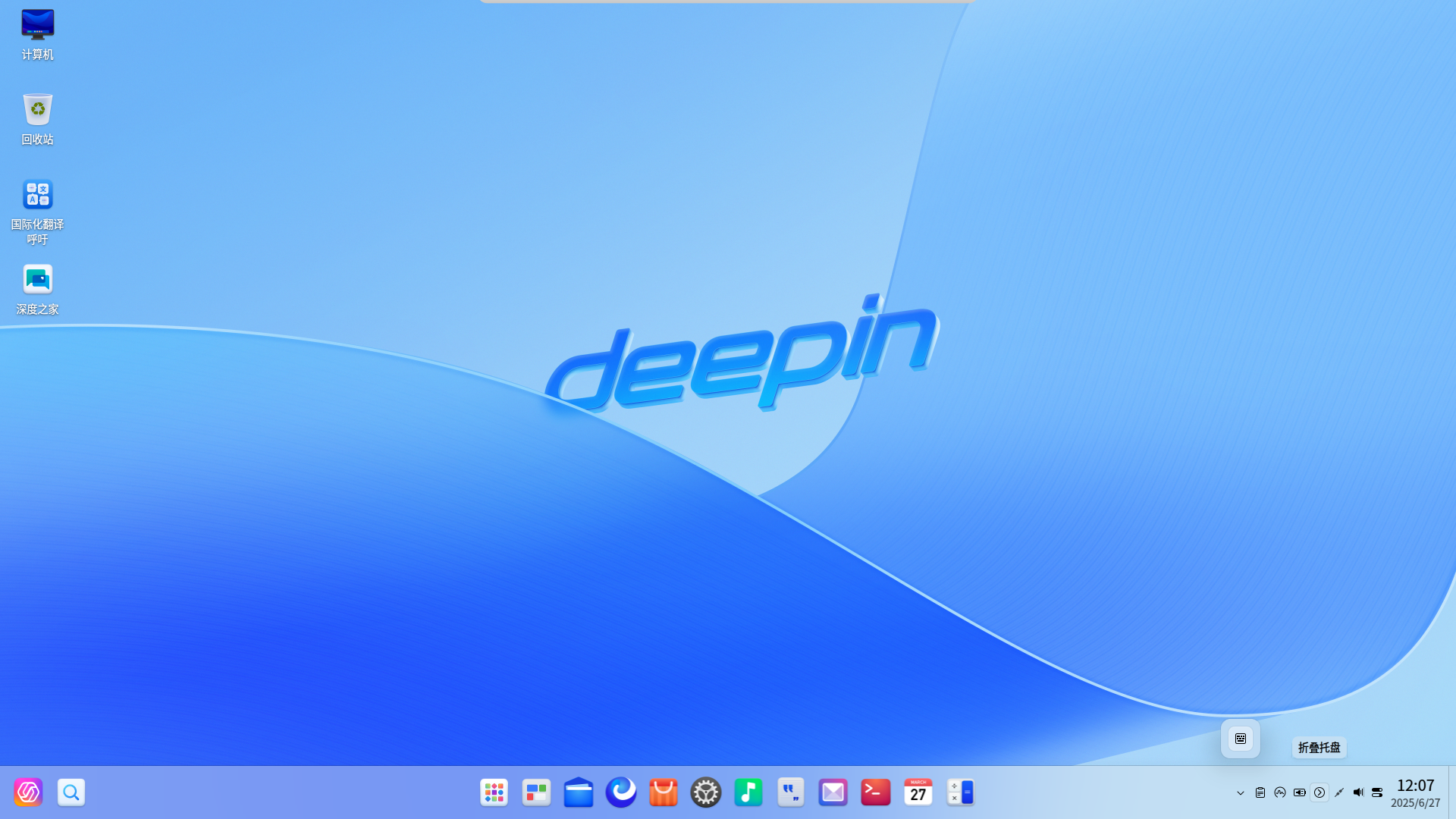Click the on-screen keyboard popup icon

tap(1241, 739)
